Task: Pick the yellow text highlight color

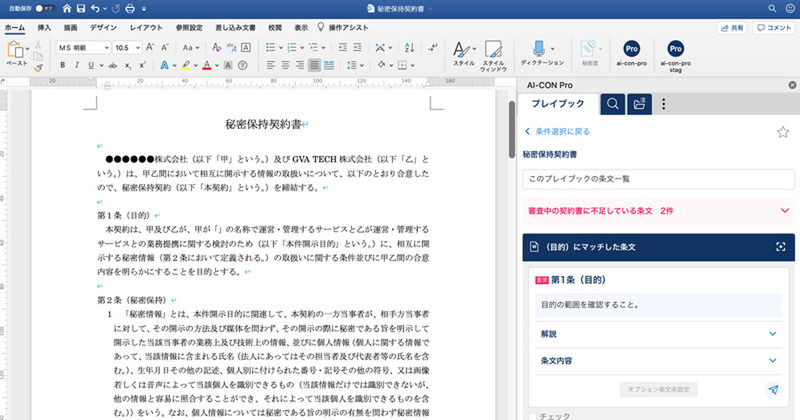Action: coord(186,65)
